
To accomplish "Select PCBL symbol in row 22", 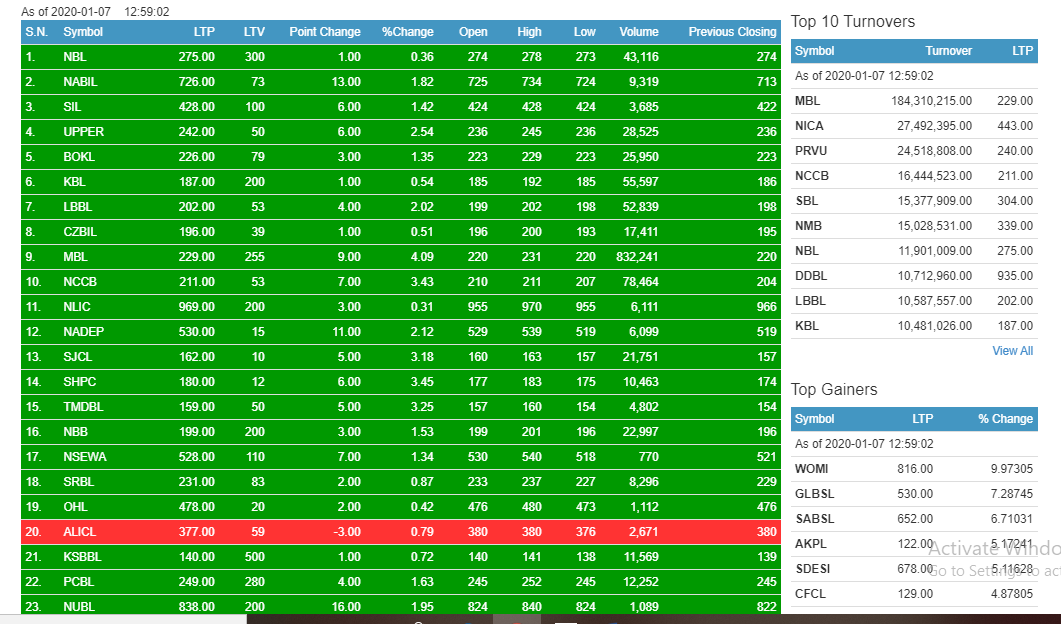I will click(78, 583).
